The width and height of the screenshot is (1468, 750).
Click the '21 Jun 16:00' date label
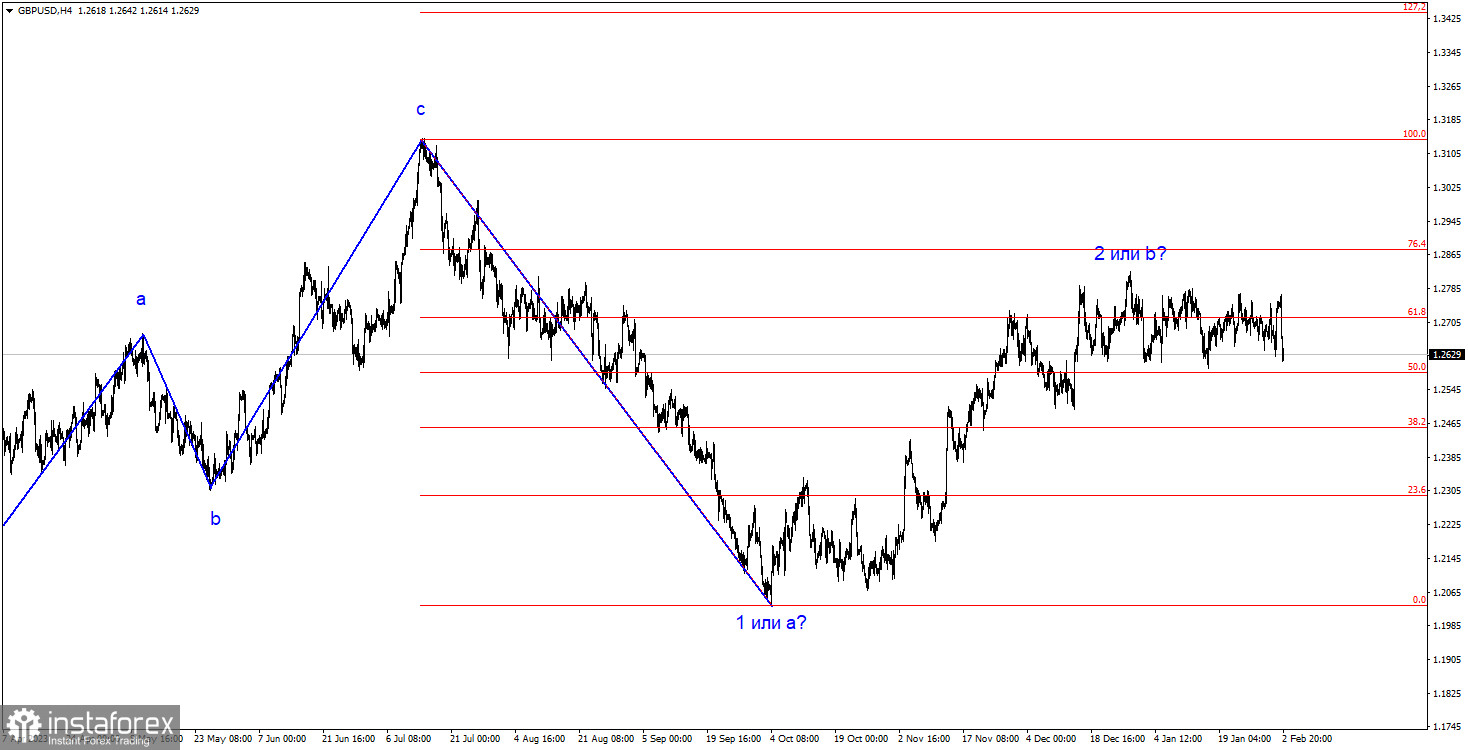tap(351, 739)
